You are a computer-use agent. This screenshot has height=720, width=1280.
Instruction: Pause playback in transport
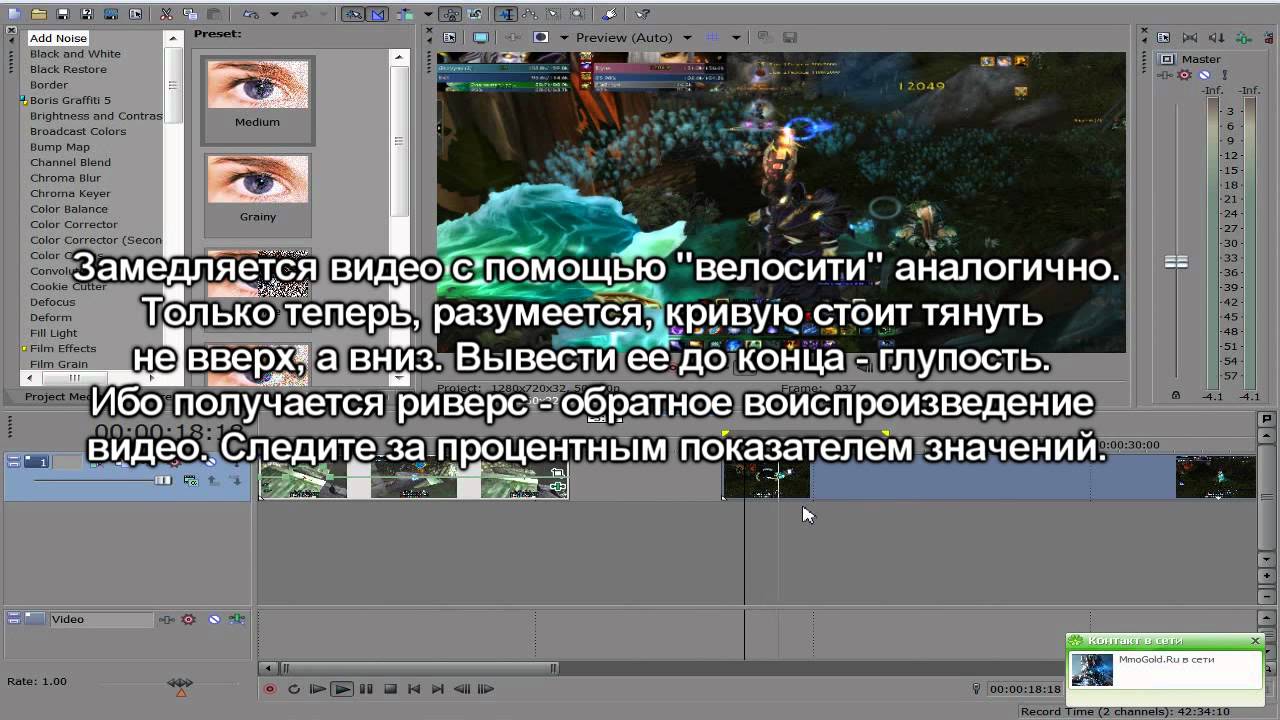pos(366,689)
